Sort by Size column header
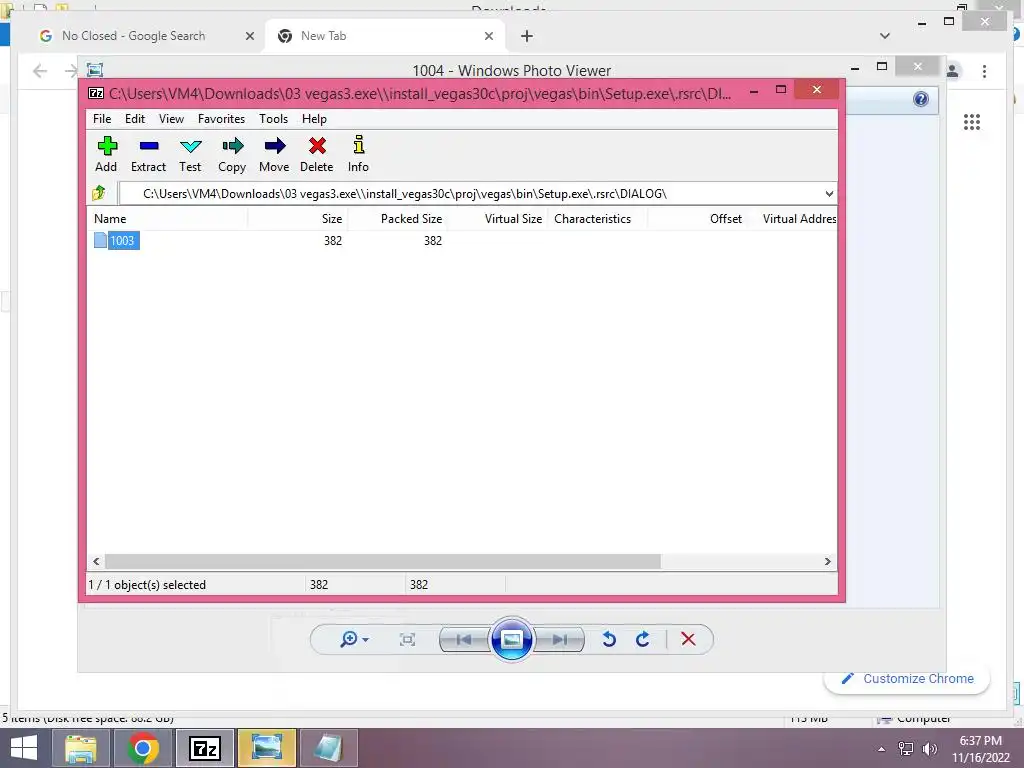Image resolution: width=1024 pixels, height=768 pixels. 298,219
